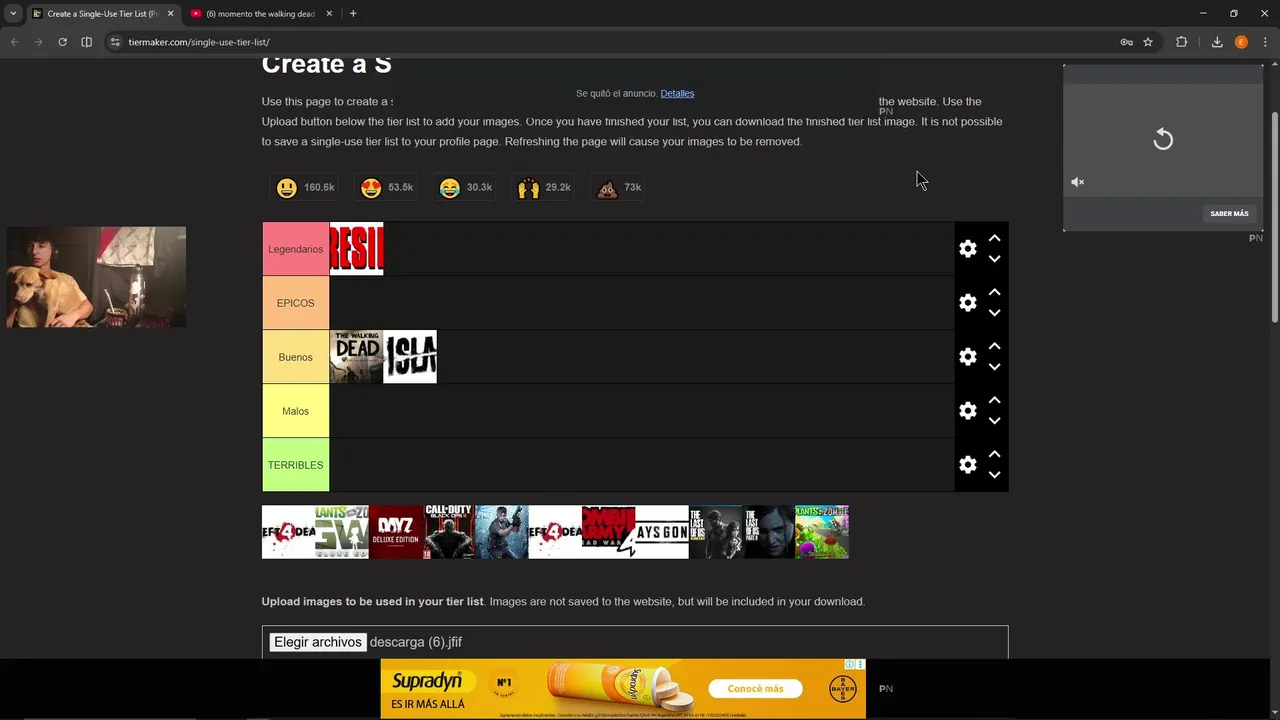This screenshot has width=1280, height=720.
Task: Move Malos row down
Action: point(994,421)
